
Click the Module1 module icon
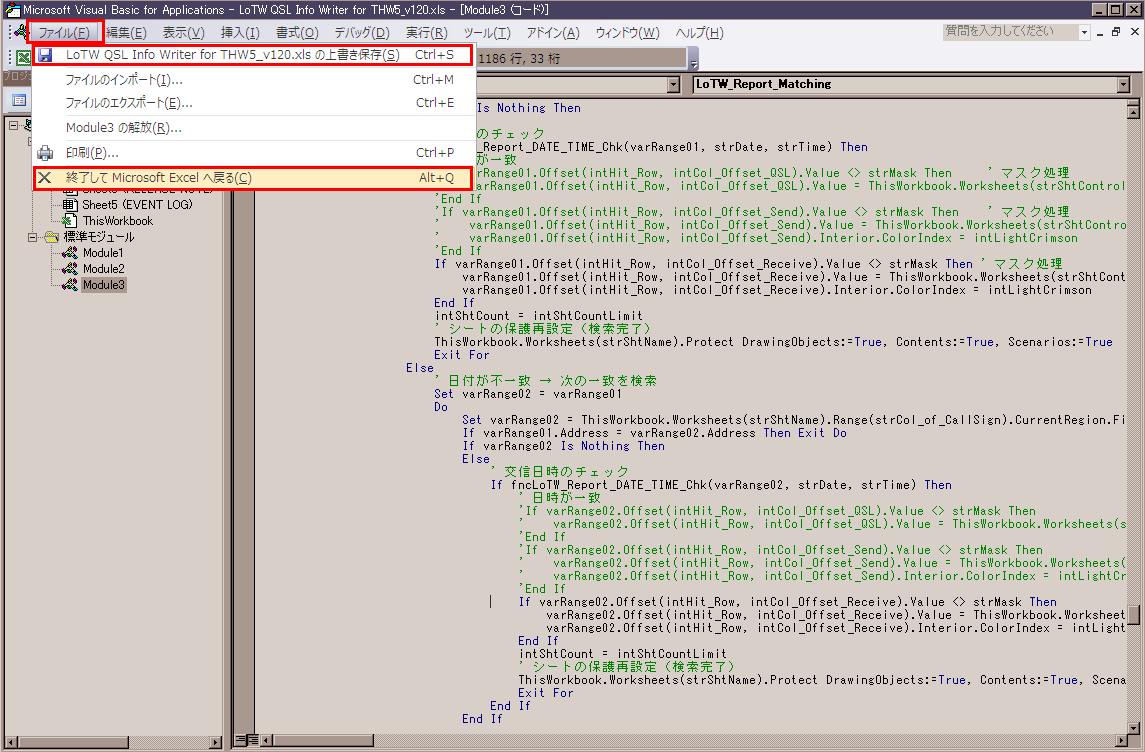[69, 253]
